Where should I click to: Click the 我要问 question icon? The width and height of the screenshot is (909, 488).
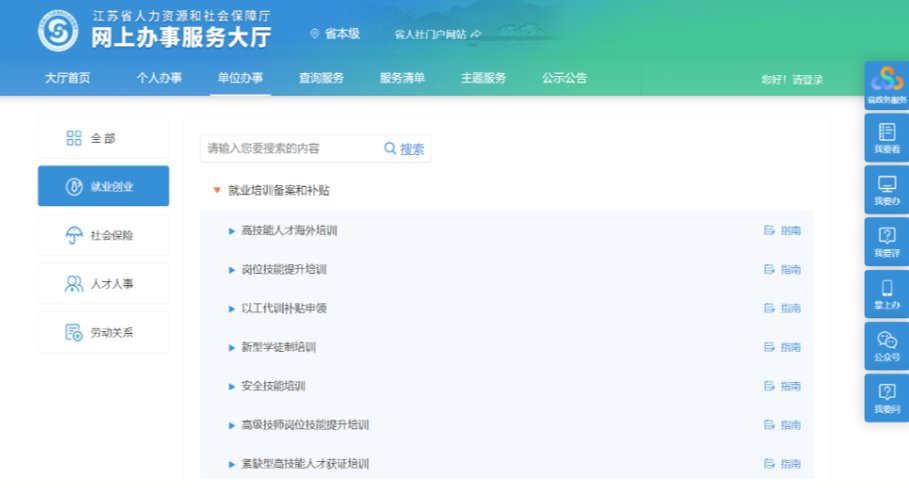click(886, 397)
